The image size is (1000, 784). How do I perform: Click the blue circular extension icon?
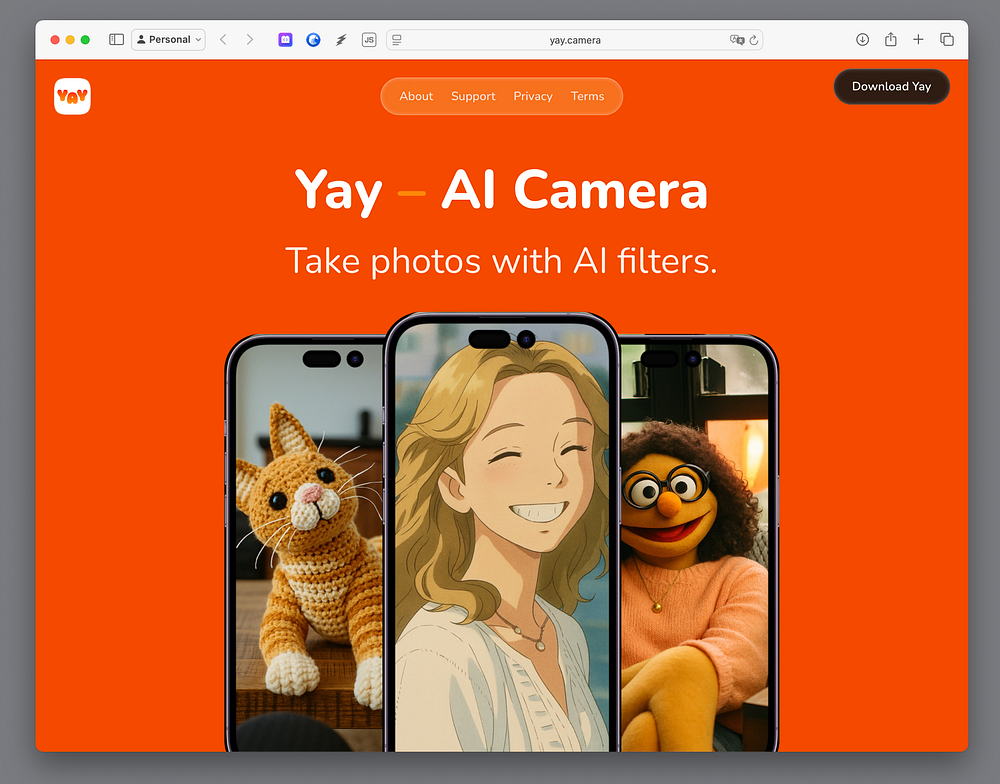coord(313,40)
